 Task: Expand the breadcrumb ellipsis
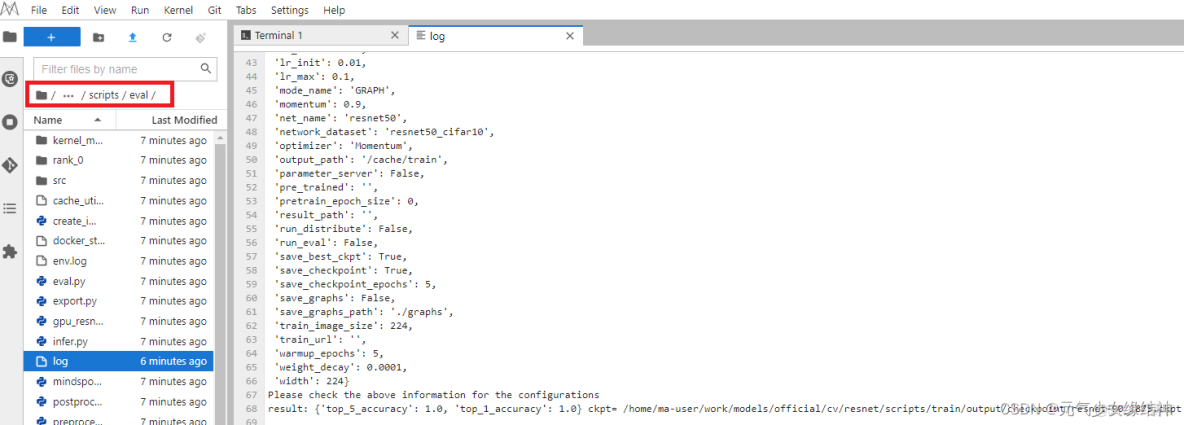(x=69, y=95)
